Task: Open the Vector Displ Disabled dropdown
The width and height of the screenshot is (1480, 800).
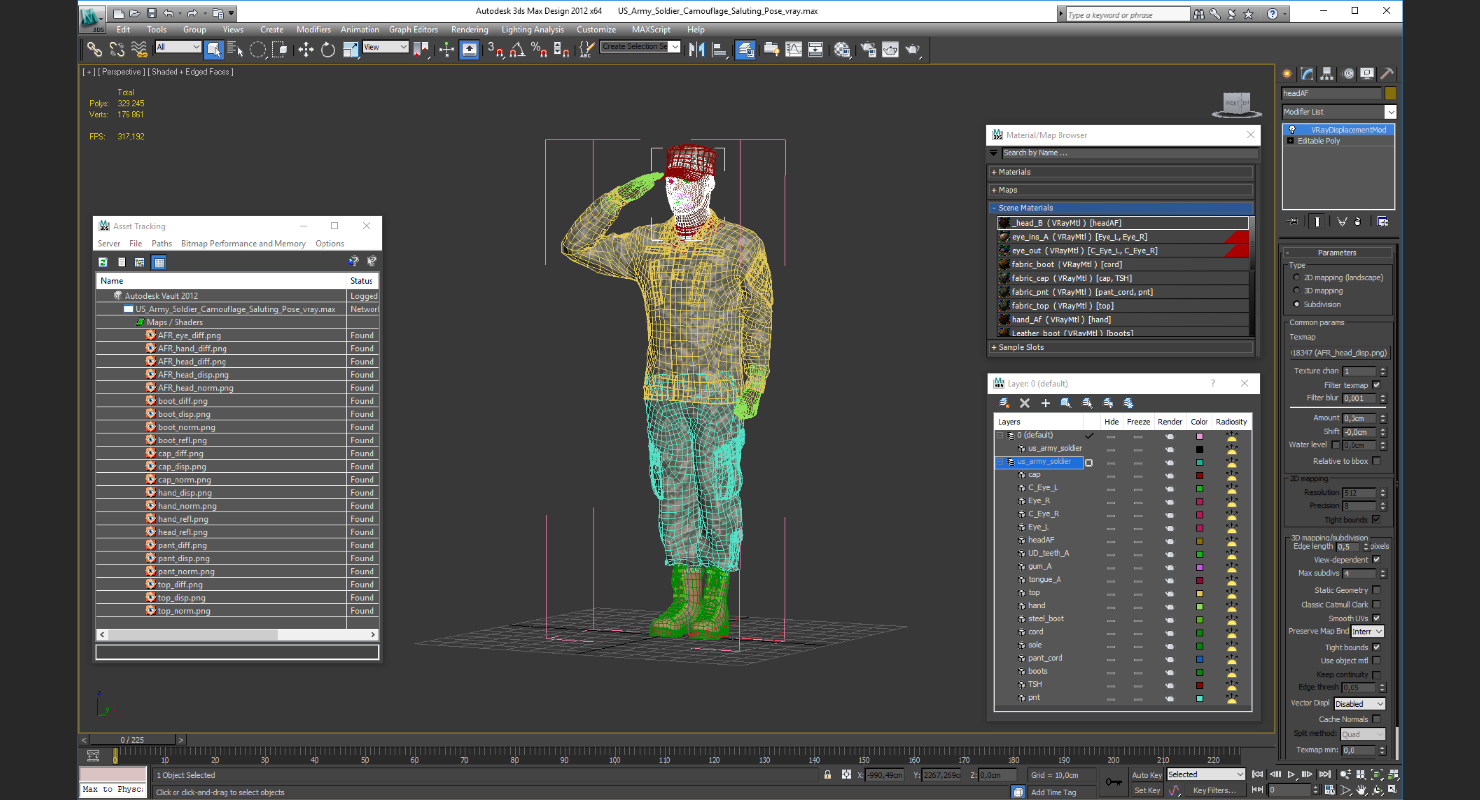Action: tap(1359, 703)
